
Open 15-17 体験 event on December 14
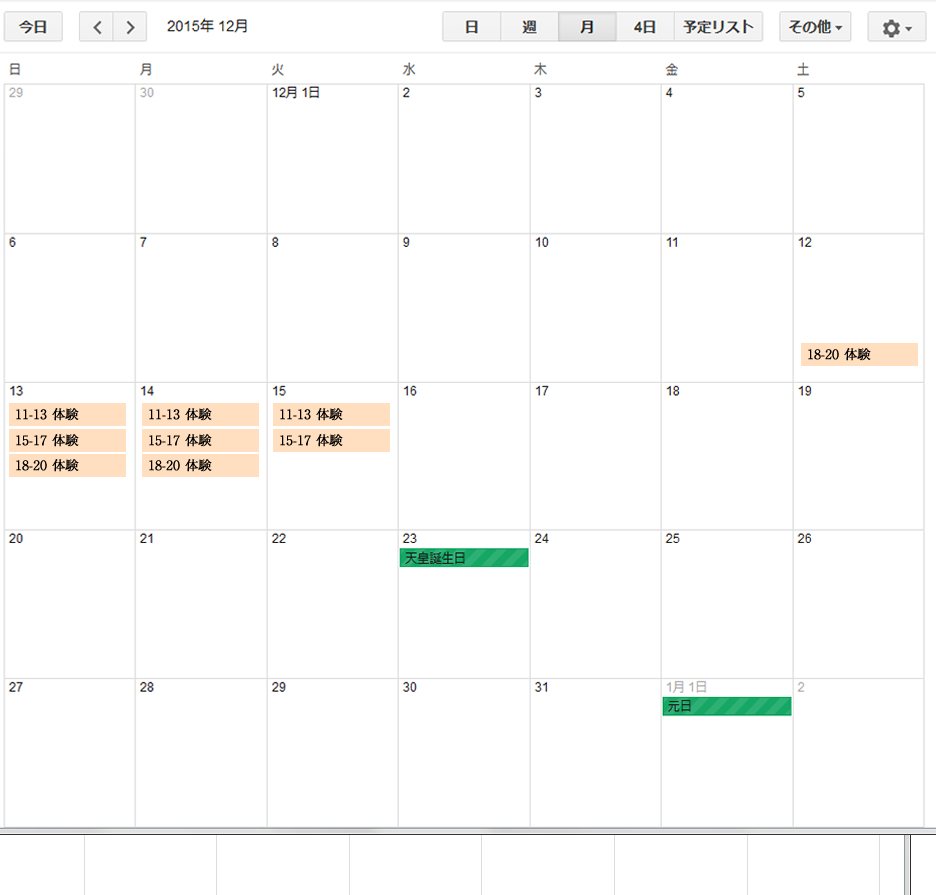coord(200,440)
